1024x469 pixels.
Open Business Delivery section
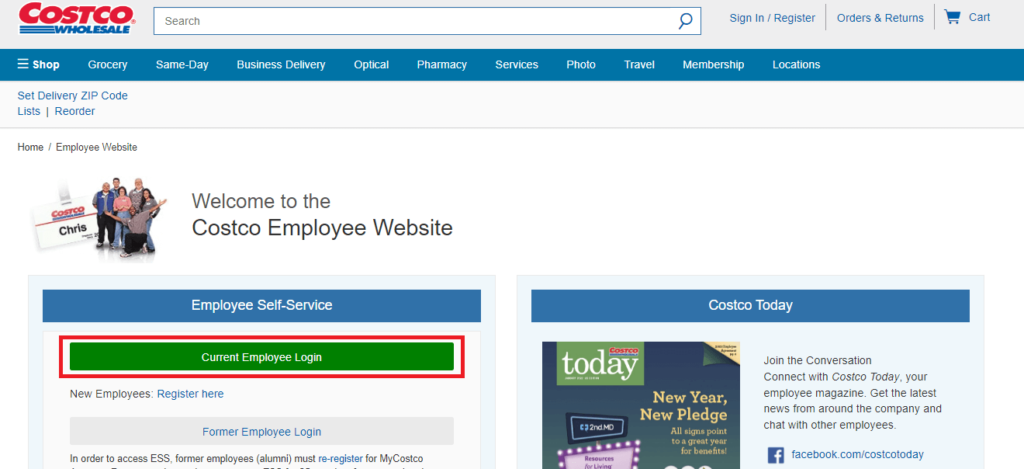[x=281, y=65]
